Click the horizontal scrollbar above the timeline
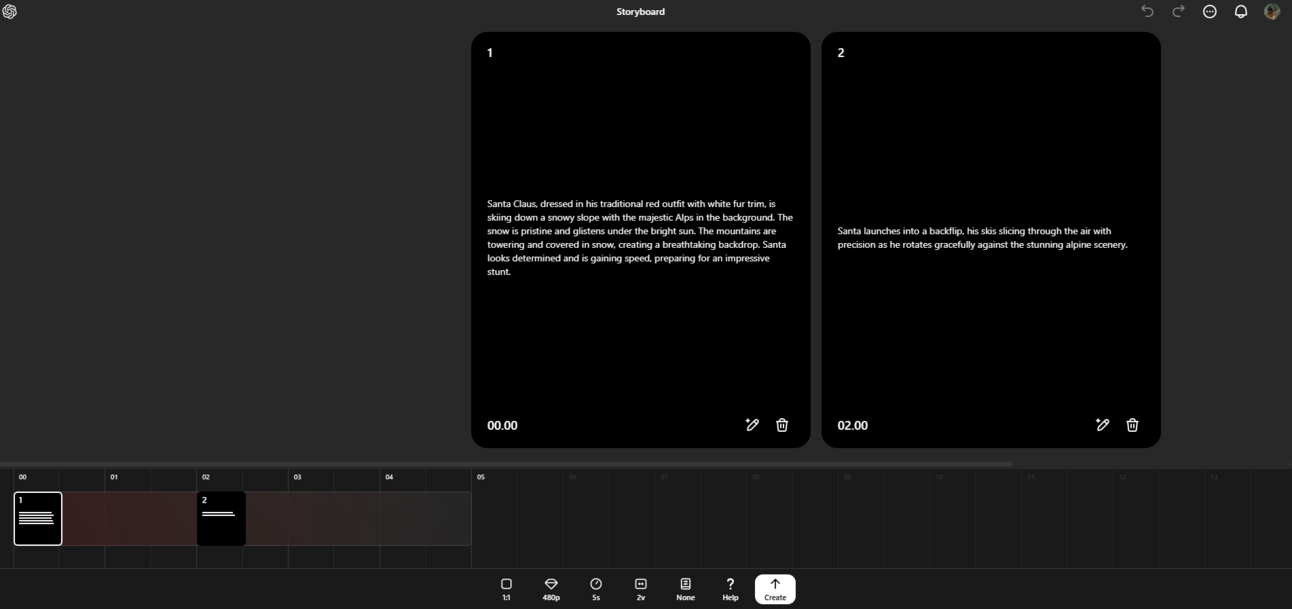The image size is (1292, 609). (x=506, y=464)
